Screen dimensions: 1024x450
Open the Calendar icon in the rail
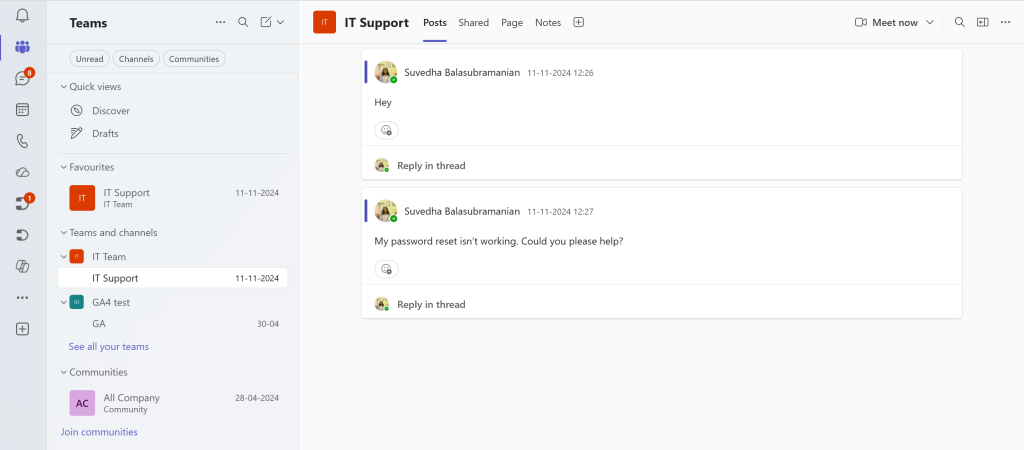tap(22, 110)
